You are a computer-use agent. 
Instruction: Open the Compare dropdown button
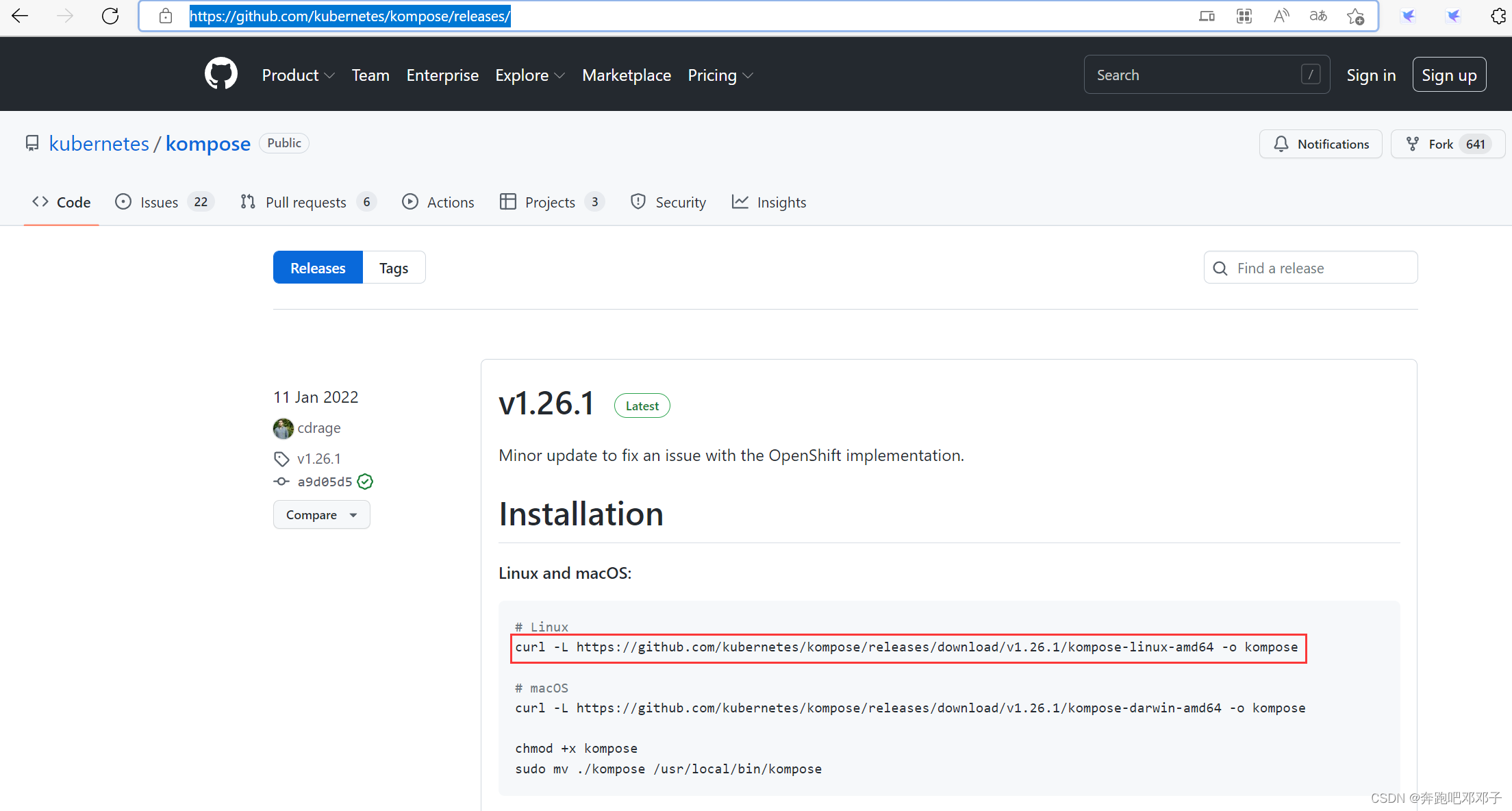click(321, 514)
